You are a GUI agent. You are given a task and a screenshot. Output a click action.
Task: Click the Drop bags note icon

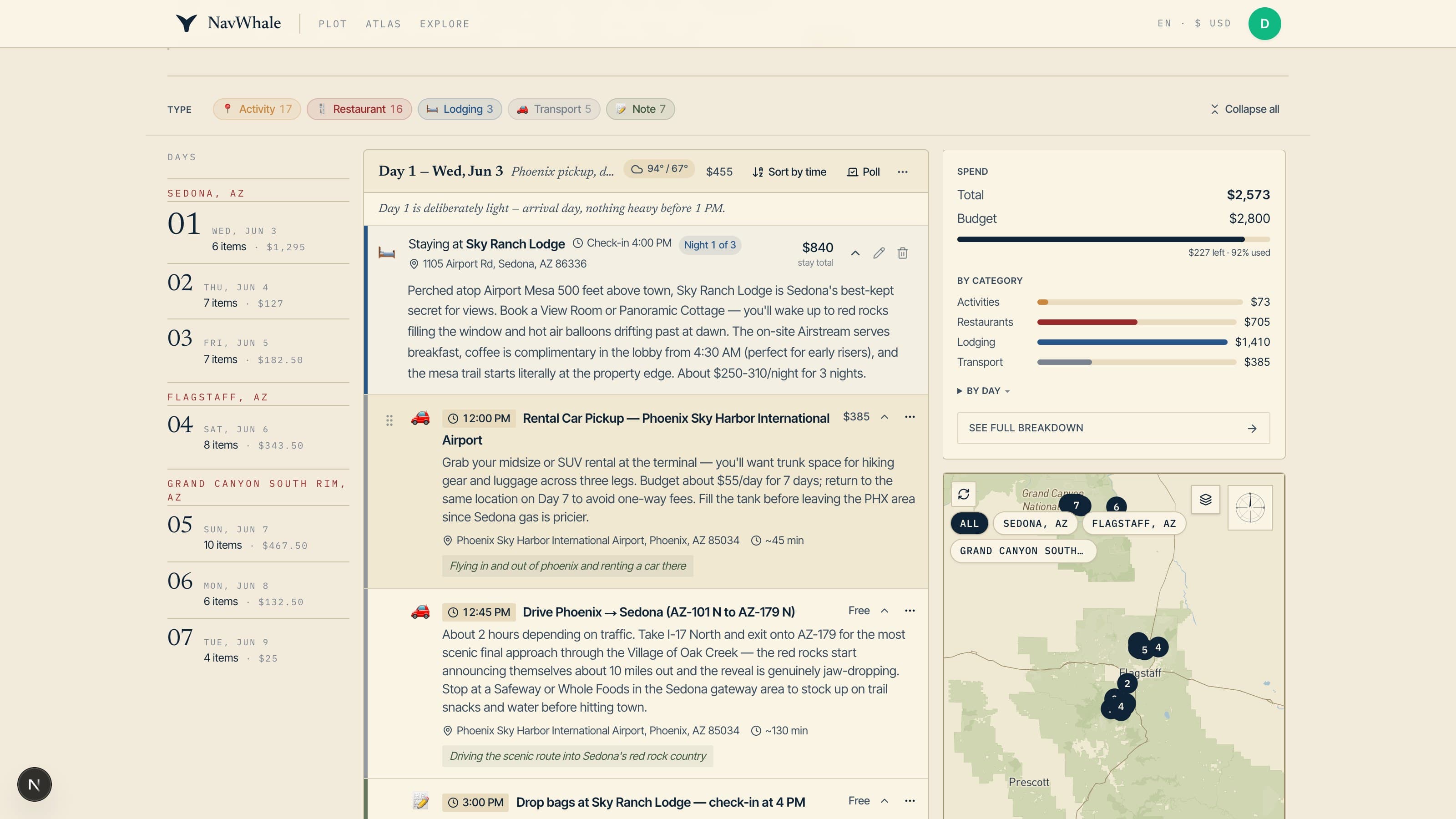tap(420, 801)
